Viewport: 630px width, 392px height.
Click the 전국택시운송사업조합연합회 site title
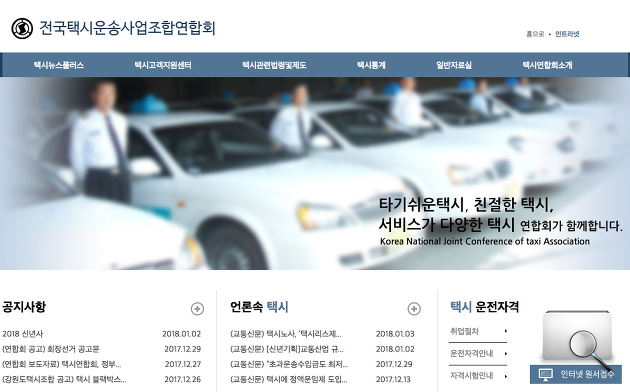(x=127, y=28)
